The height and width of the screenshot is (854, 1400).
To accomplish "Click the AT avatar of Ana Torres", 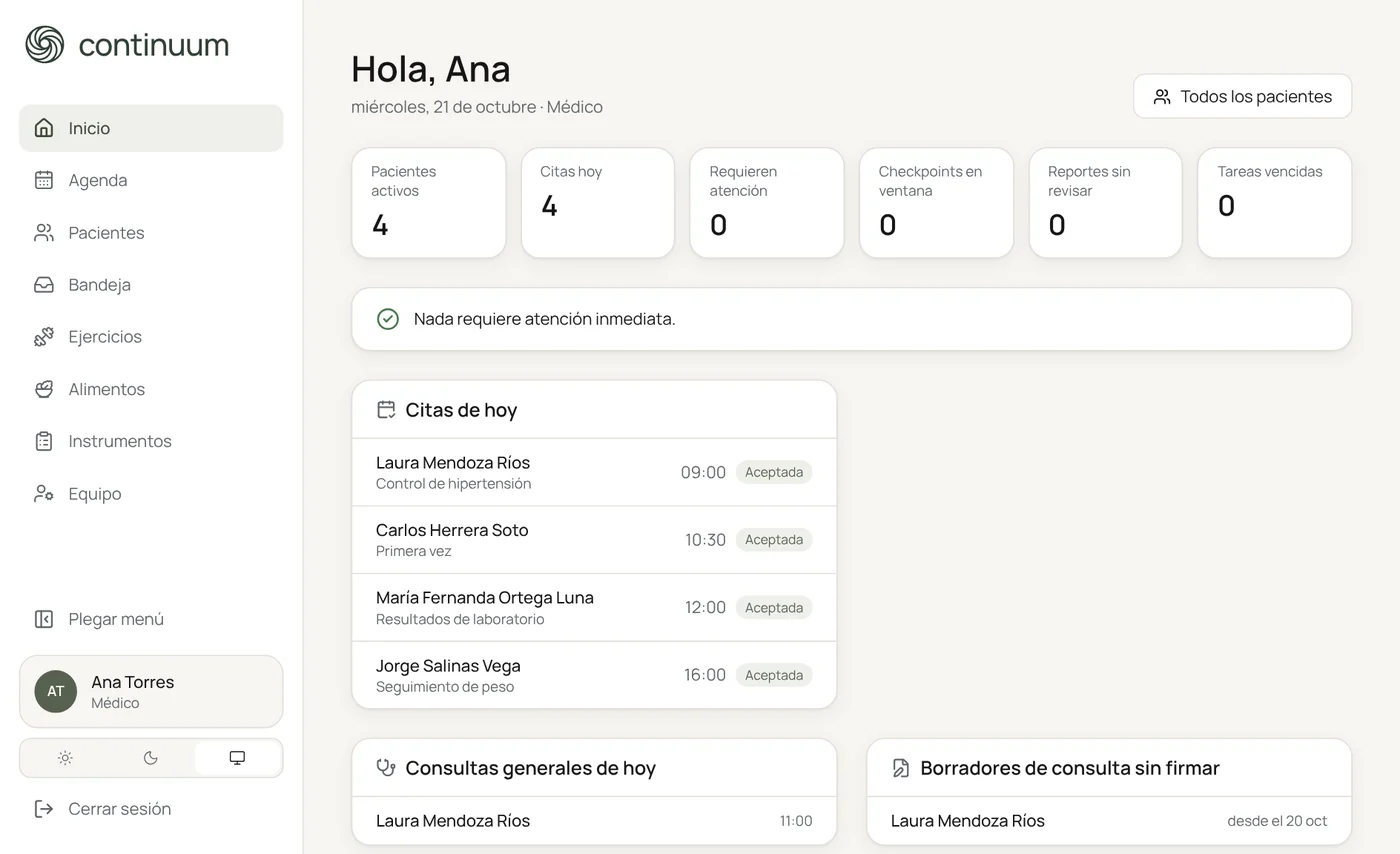I will 56,691.
